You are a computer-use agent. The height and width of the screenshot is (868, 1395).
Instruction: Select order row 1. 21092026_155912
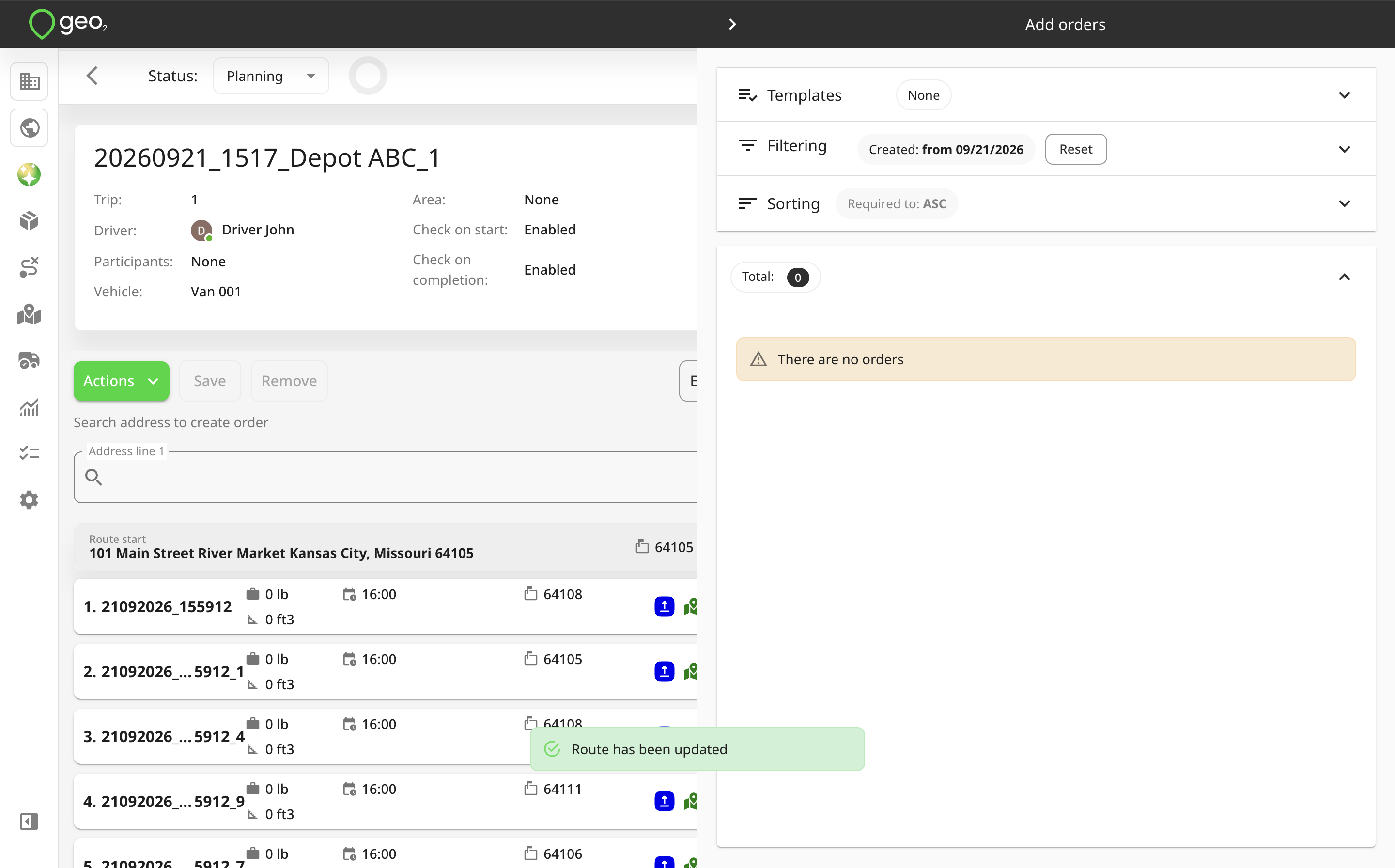385,606
